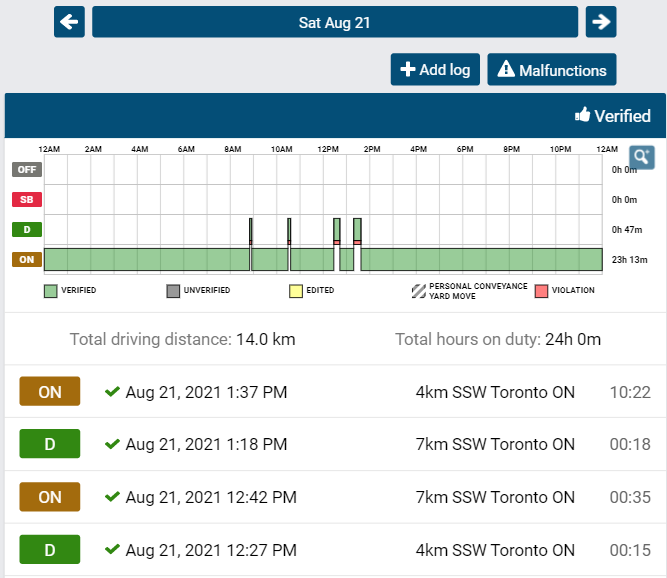667x578 pixels.
Task: Open the Malfunctions button
Action: pyautogui.click(x=552, y=69)
